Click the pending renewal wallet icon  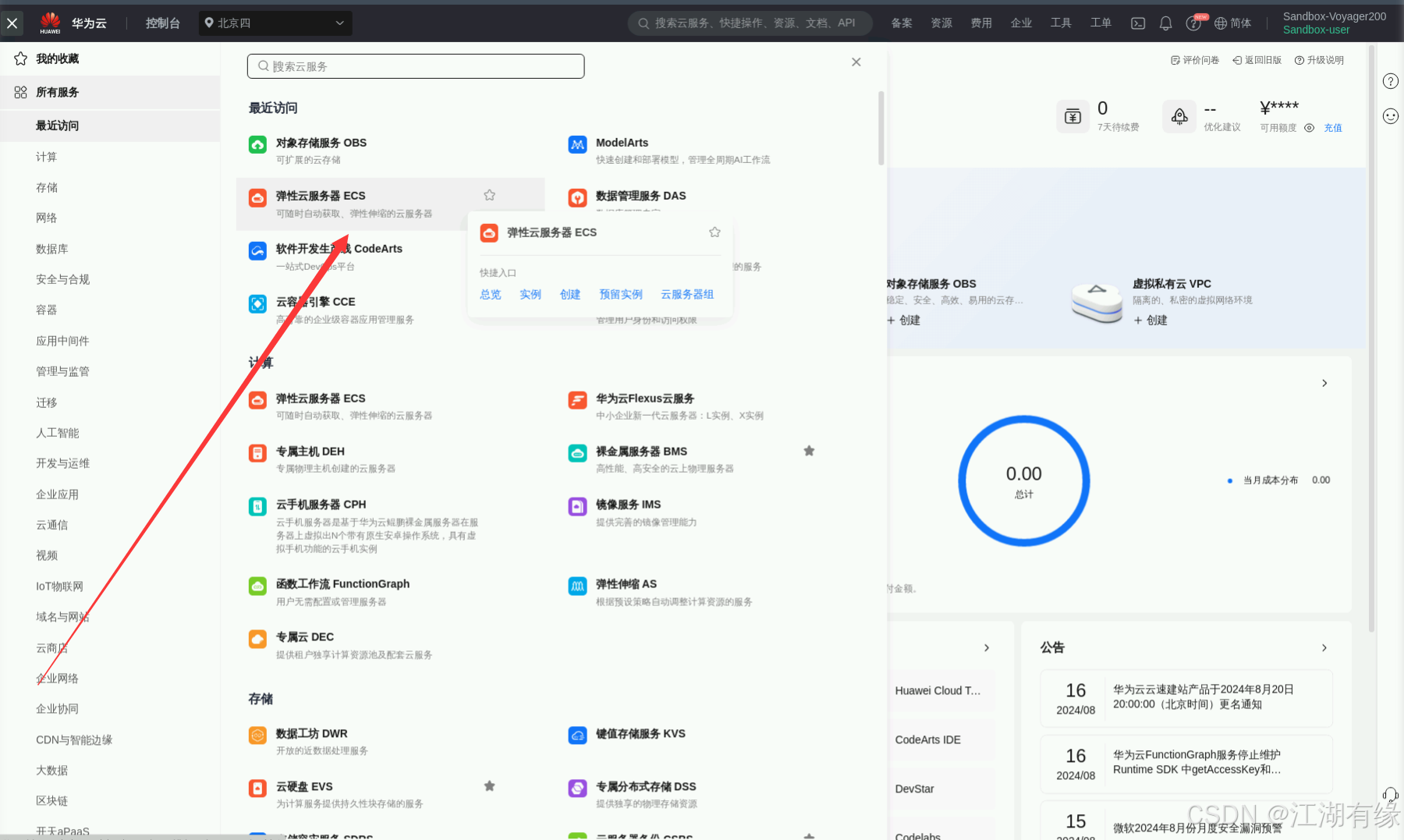1072,117
